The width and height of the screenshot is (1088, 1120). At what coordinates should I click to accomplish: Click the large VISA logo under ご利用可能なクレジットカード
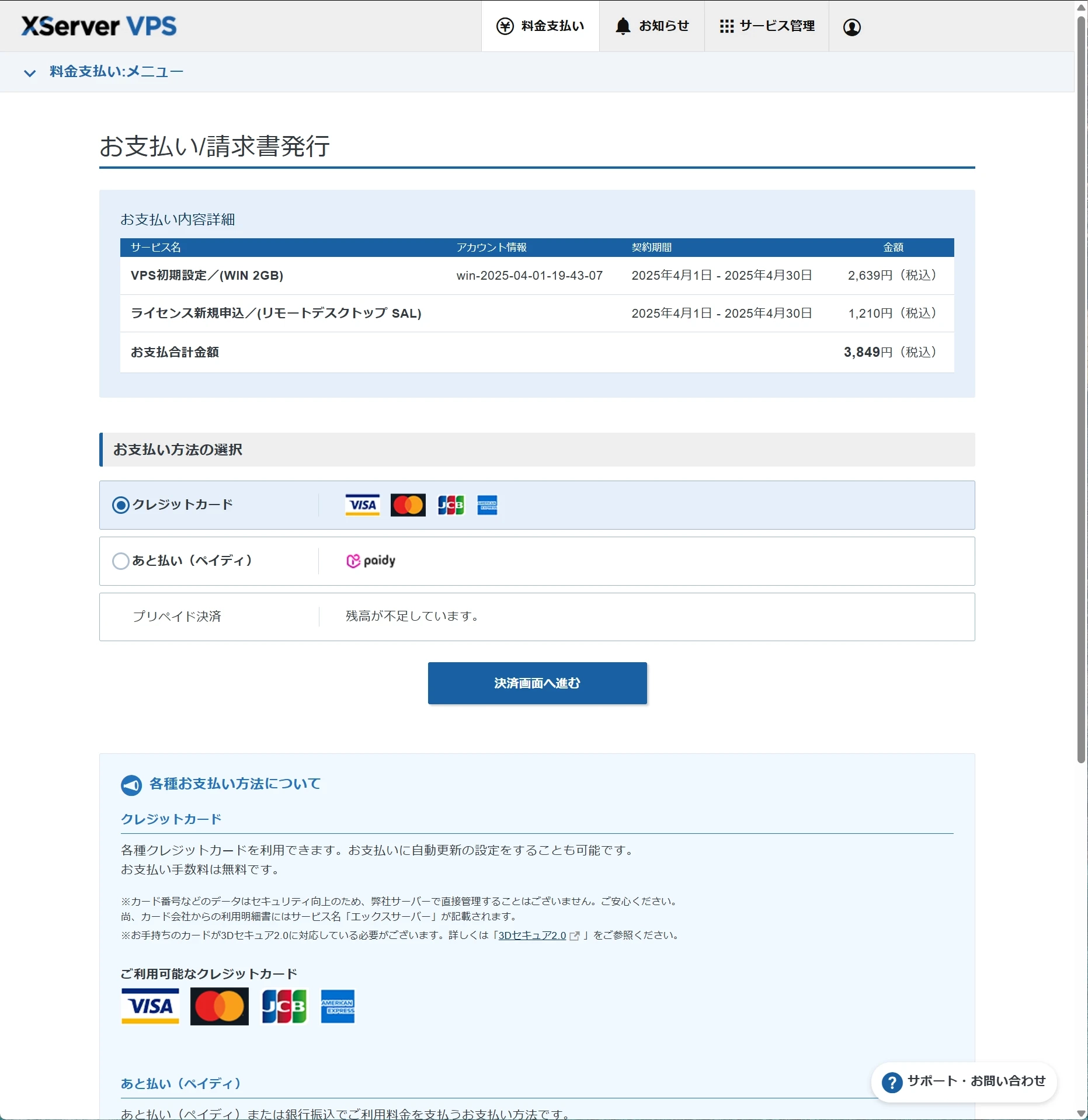150,1006
